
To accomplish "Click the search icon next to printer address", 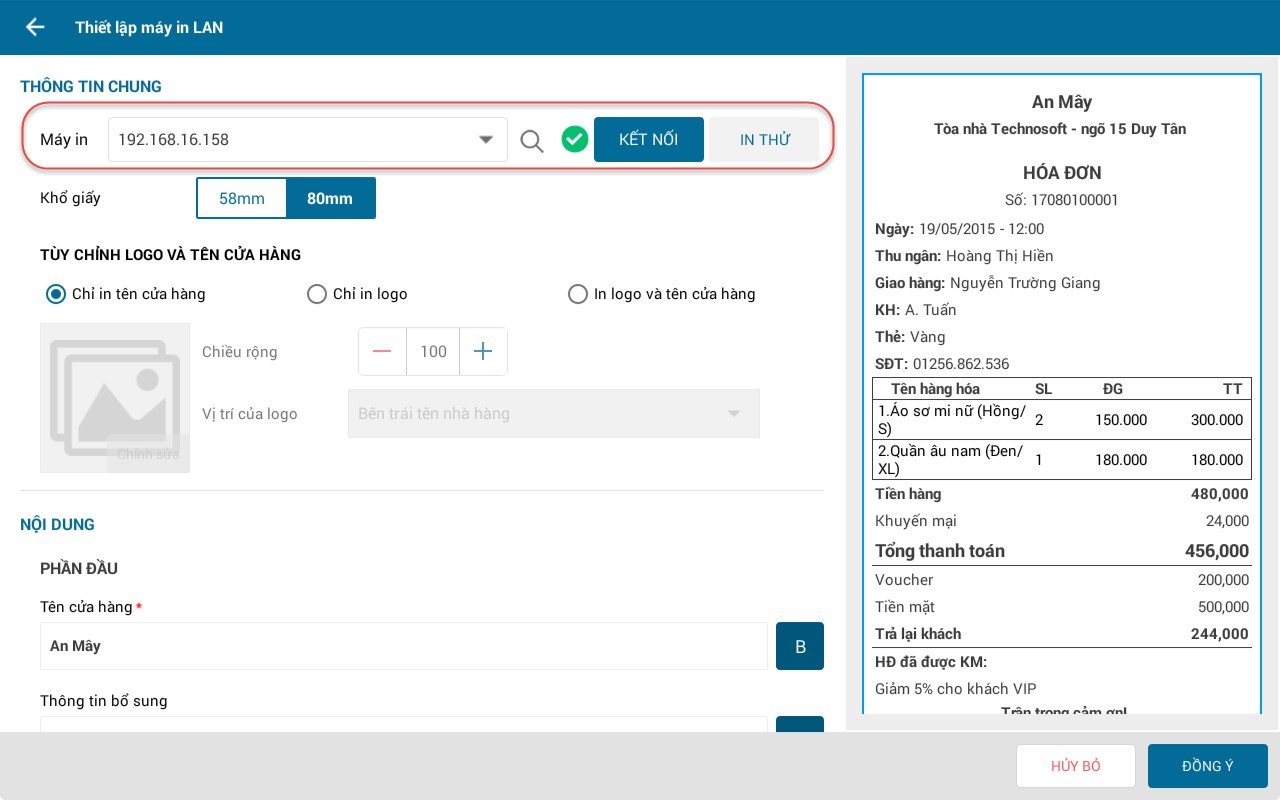I will (532, 140).
